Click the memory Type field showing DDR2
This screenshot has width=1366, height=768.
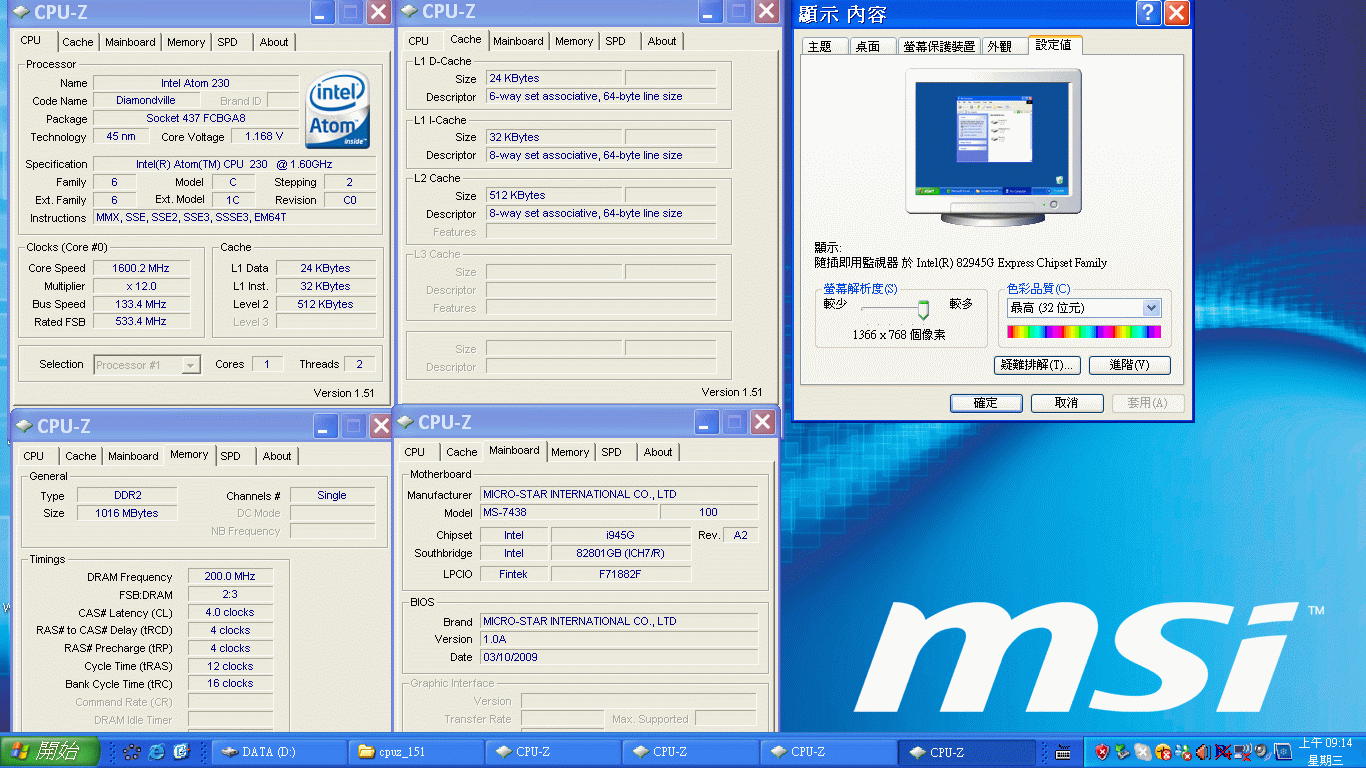126,495
